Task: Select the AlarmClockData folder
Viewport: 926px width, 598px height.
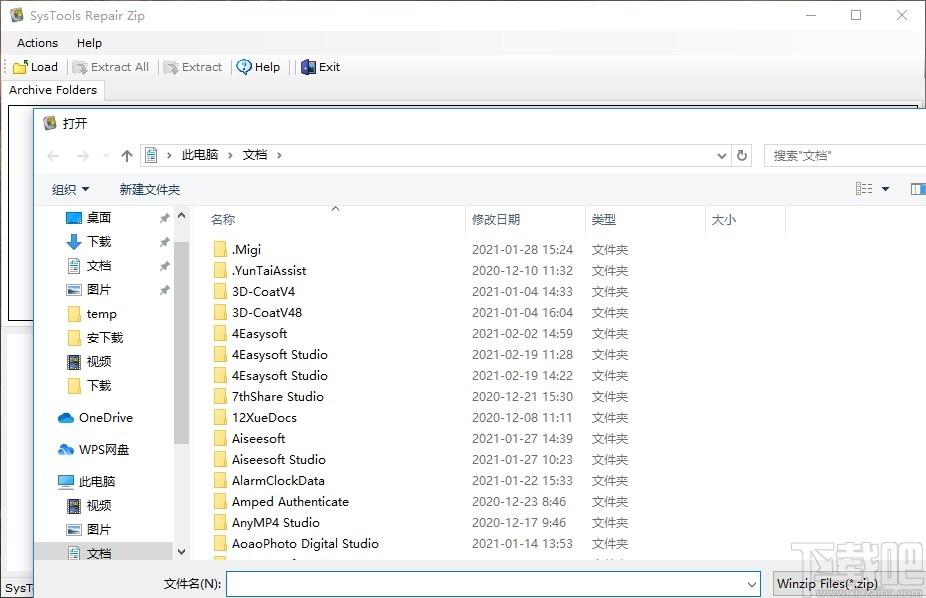Action: tap(278, 481)
